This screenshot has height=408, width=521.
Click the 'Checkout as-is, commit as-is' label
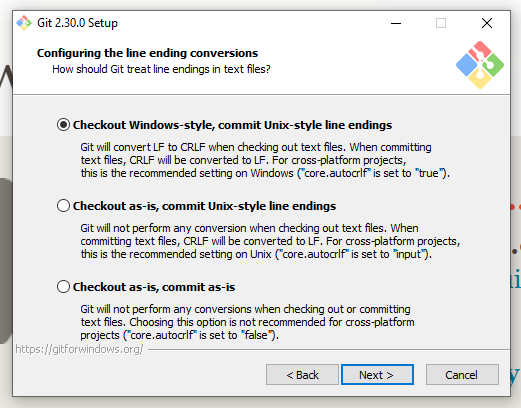point(154,287)
